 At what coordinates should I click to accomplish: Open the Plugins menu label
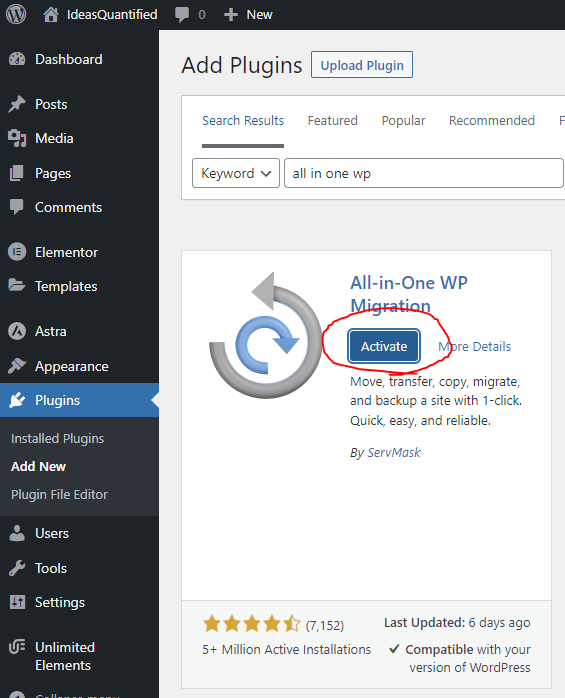tap(57, 400)
